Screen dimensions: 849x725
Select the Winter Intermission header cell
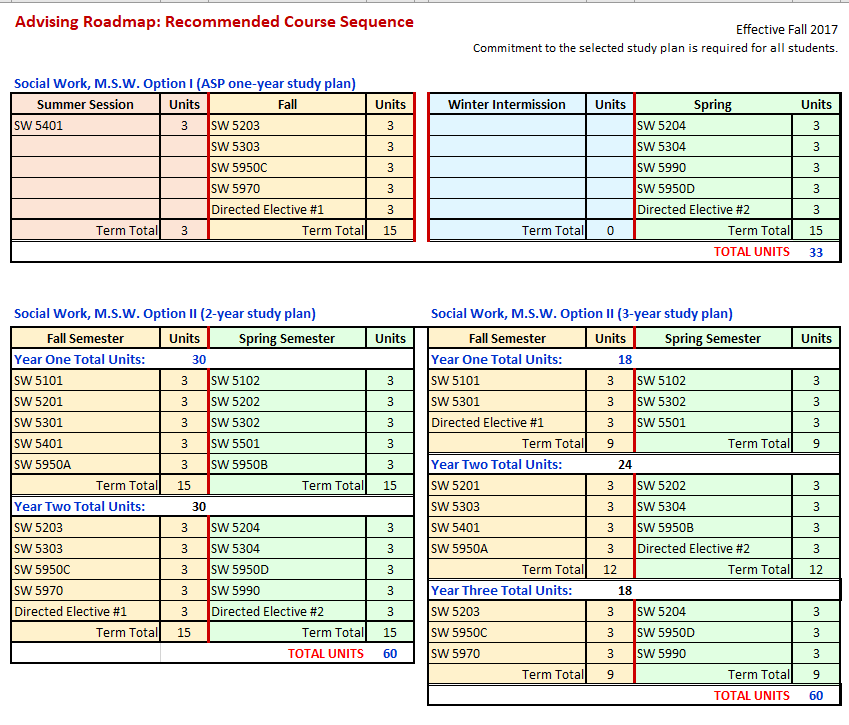click(x=506, y=104)
